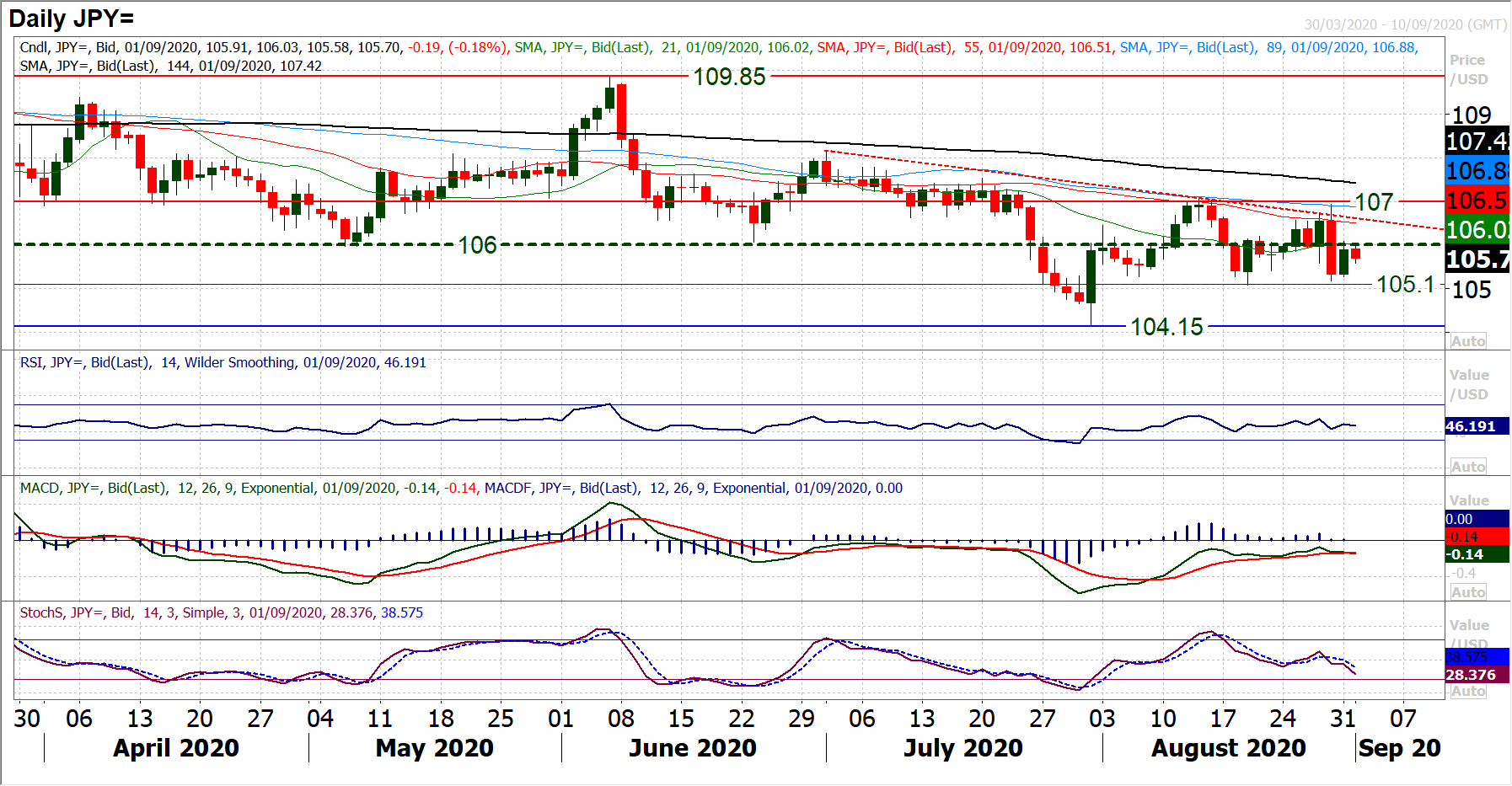Click the 107 level label on right
The width and height of the screenshot is (1512, 786).
coord(1374,202)
